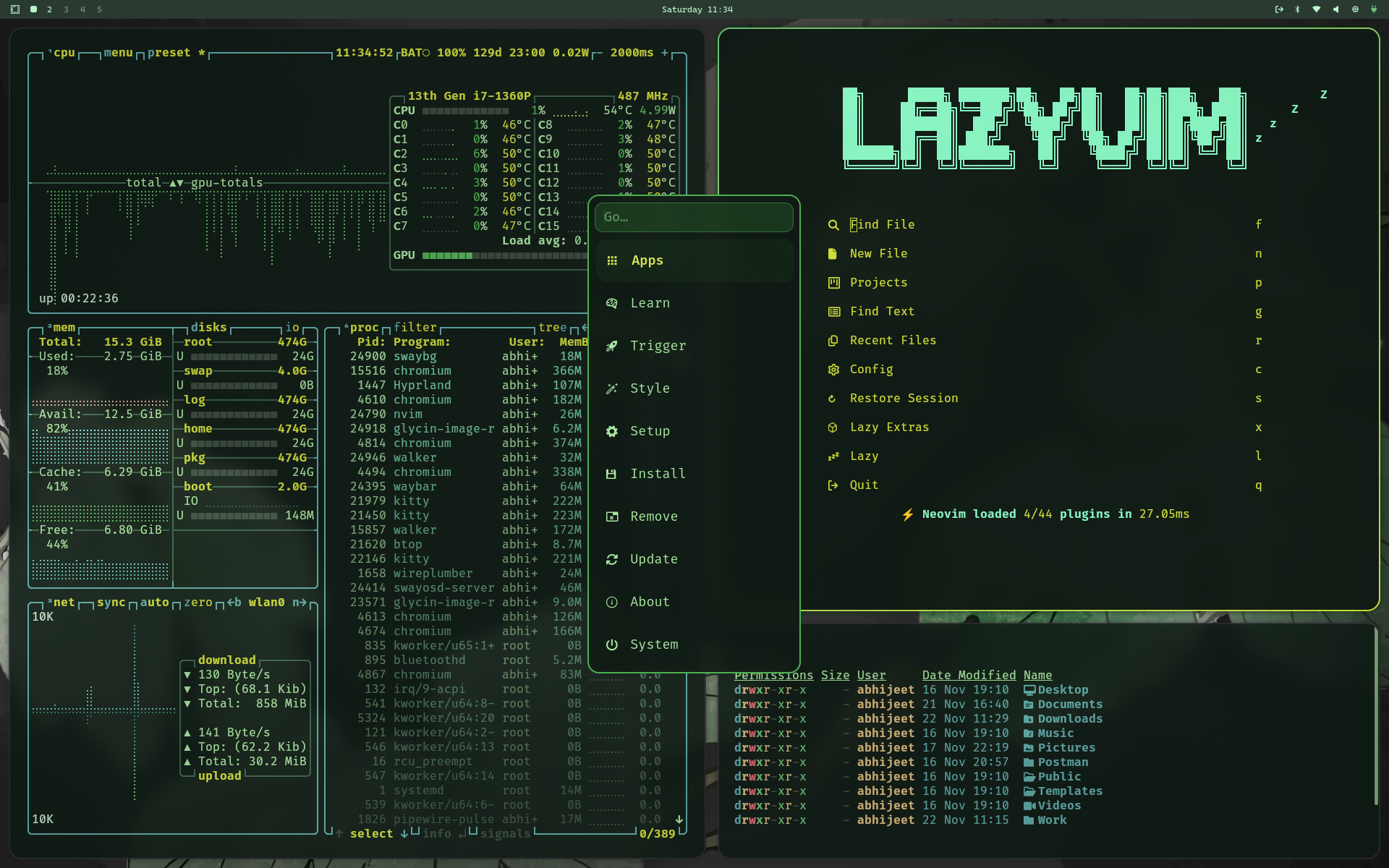Screen dimensions: 1389x868
Task: Select Trigger in the Go menu
Action: [x=694, y=346]
